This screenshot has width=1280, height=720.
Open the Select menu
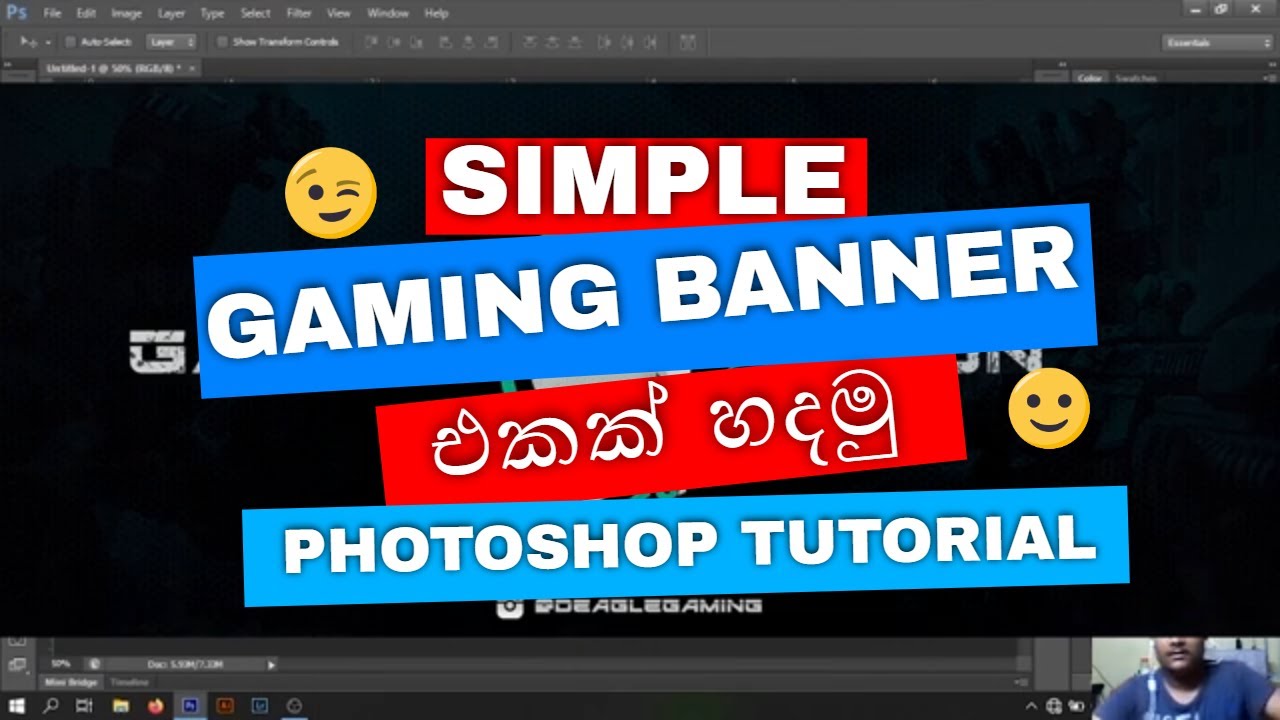(256, 13)
